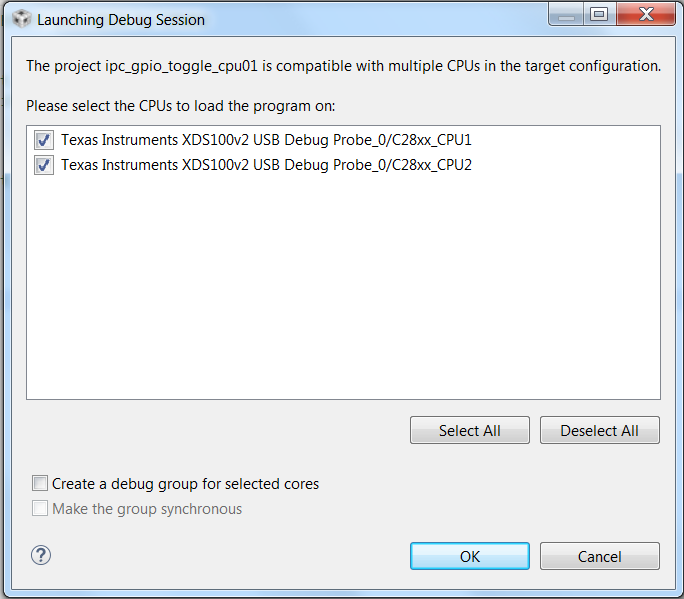684x599 pixels.
Task: Cancel the debug session launch
Action: pos(599,556)
